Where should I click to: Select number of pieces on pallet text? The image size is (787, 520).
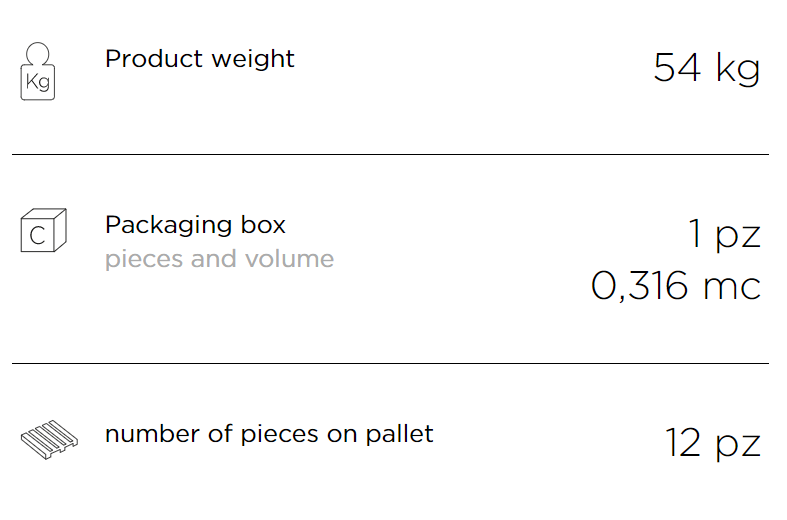pyautogui.click(x=269, y=434)
